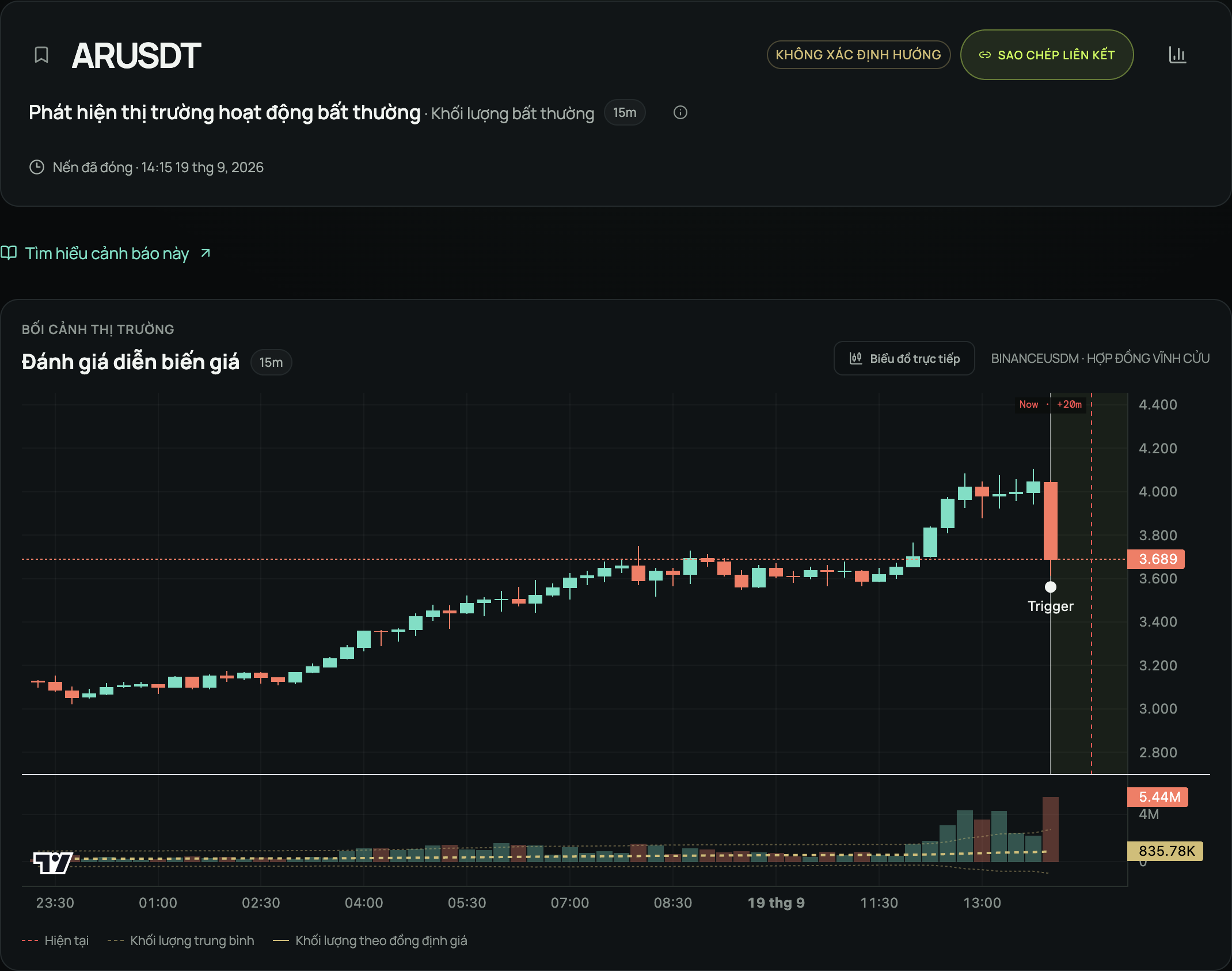1232x971 pixels.
Task: Open the bar chart icon in header
Action: [1177, 55]
